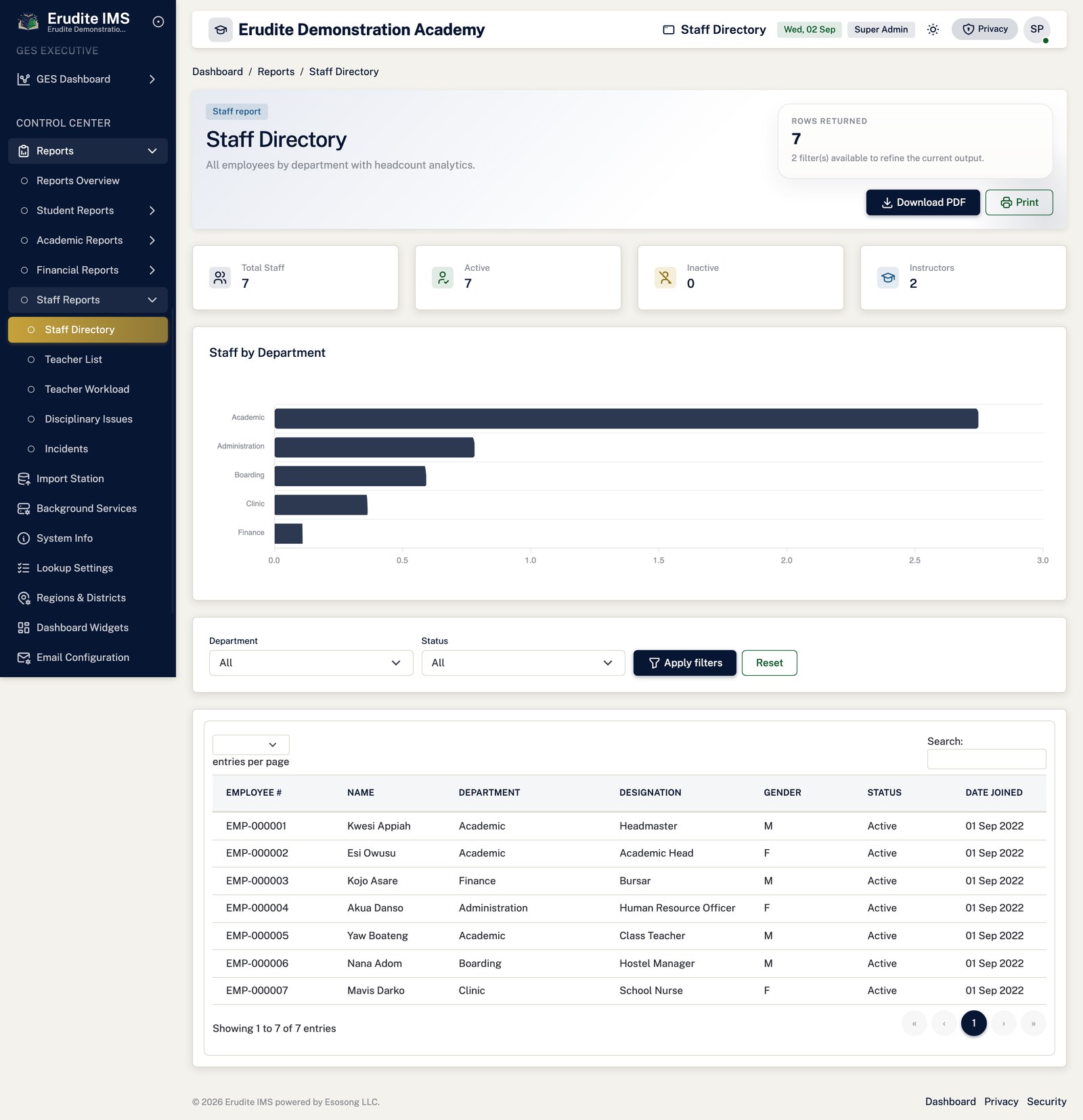Image resolution: width=1083 pixels, height=1120 pixels.
Task: Click the Inactive staff user icon
Action: [x=665, y=278]
